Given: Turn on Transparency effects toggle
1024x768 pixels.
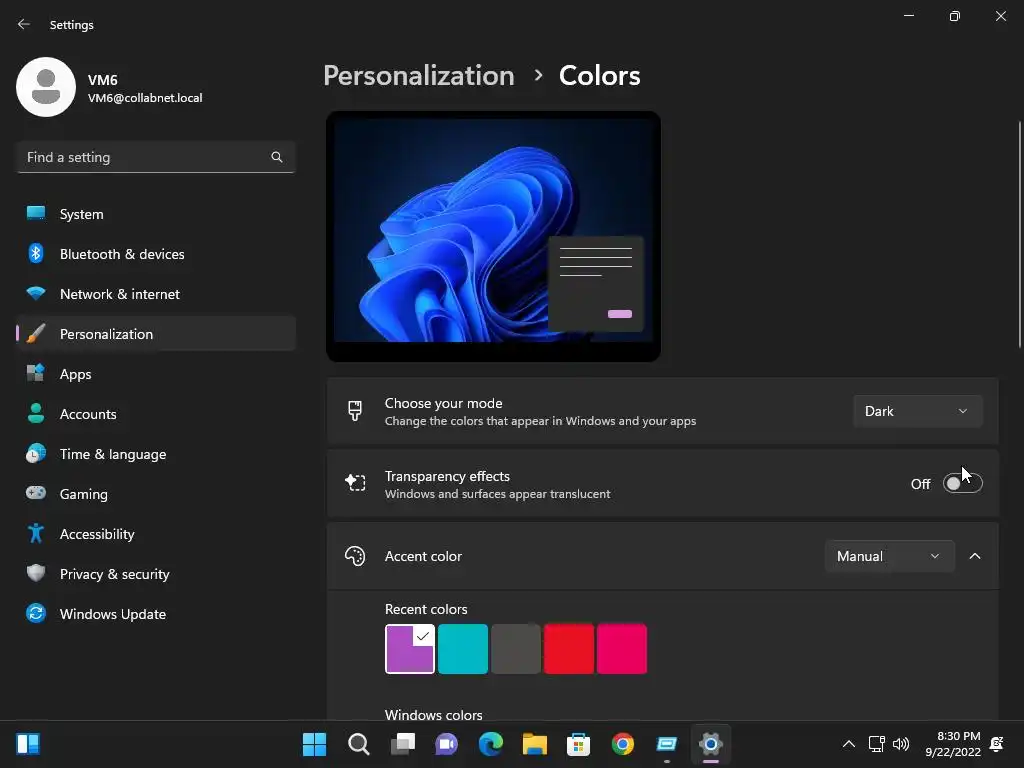Looking at the screenshot, I should pyautogui.click(x=962, y=483).
